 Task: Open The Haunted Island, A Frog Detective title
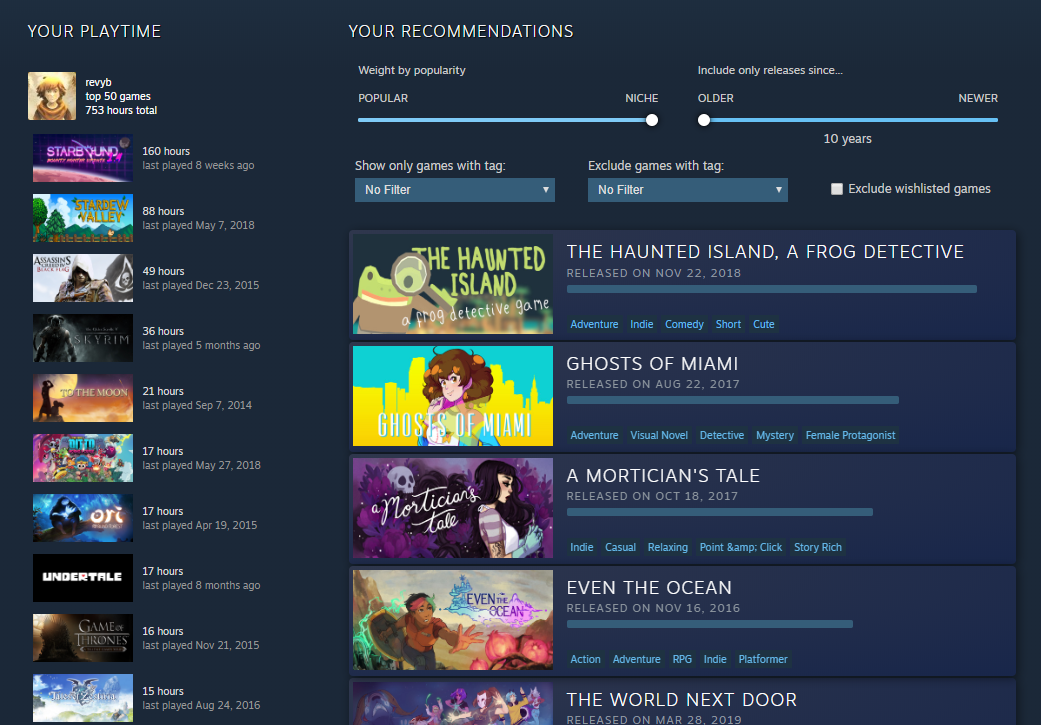(x=765, y=252)
